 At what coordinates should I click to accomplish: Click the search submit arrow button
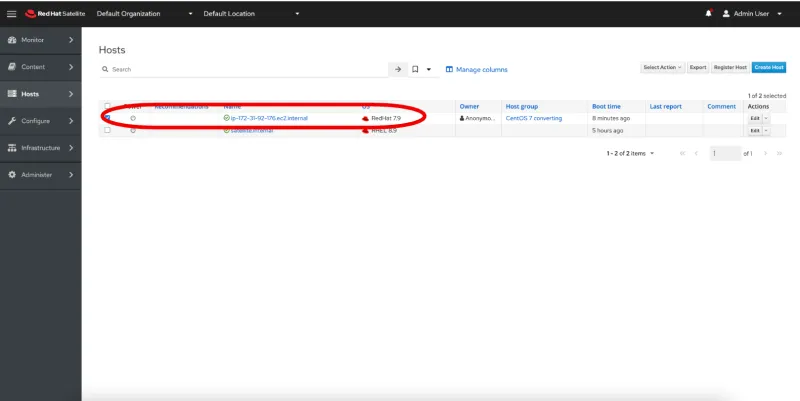(398, 69)
